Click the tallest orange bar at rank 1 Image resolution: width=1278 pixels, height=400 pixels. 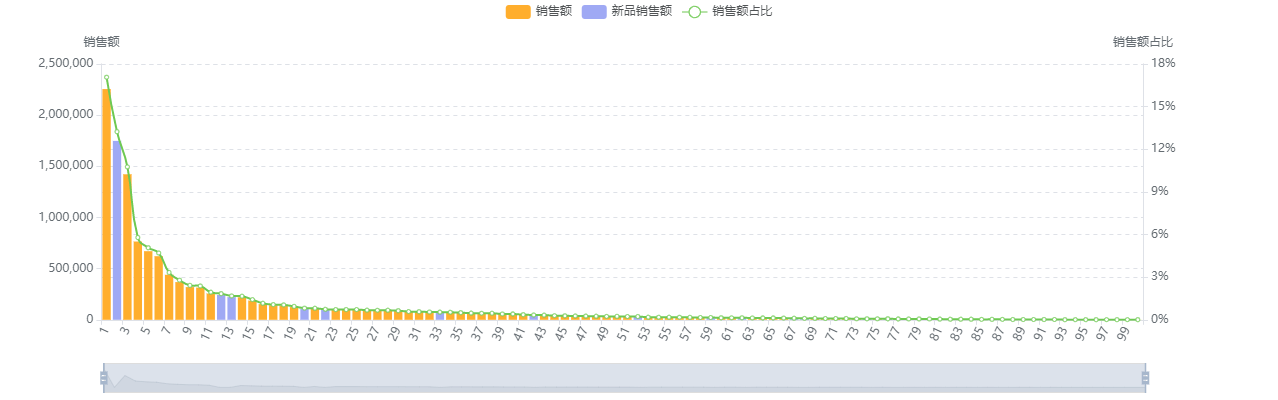106,205
